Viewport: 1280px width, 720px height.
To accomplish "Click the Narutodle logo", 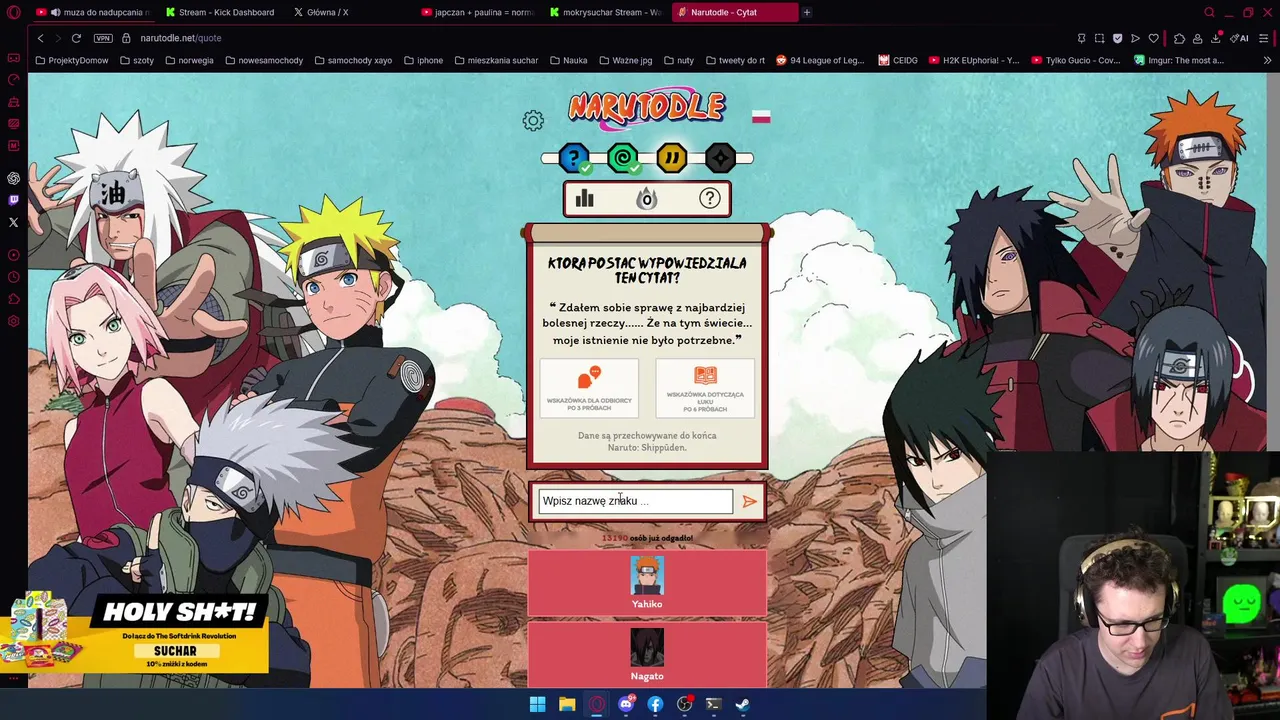I will tap(647, 108).
